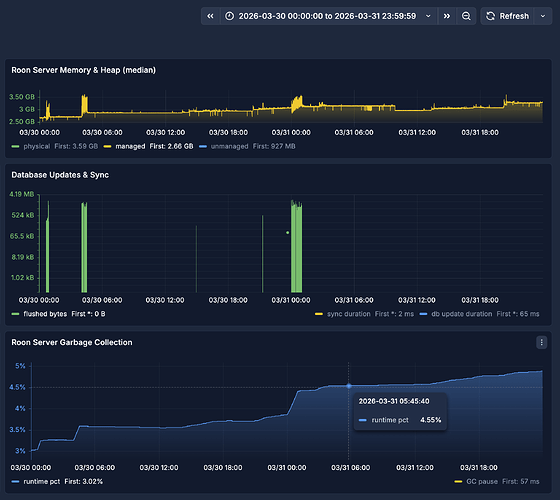Open the Garbage Collection panel menu dots
Screen dimensions: 560x500
coord(541,342)
